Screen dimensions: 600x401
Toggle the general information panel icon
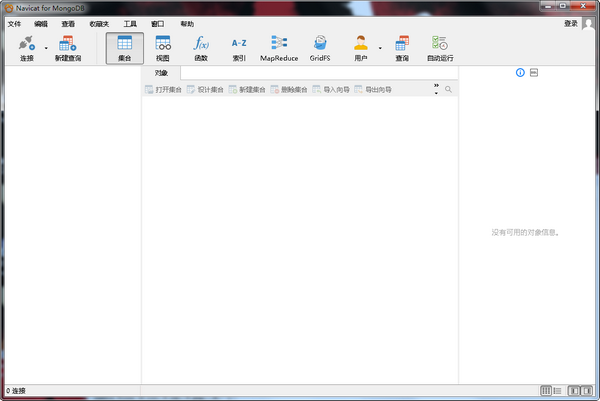coord(520,74)
